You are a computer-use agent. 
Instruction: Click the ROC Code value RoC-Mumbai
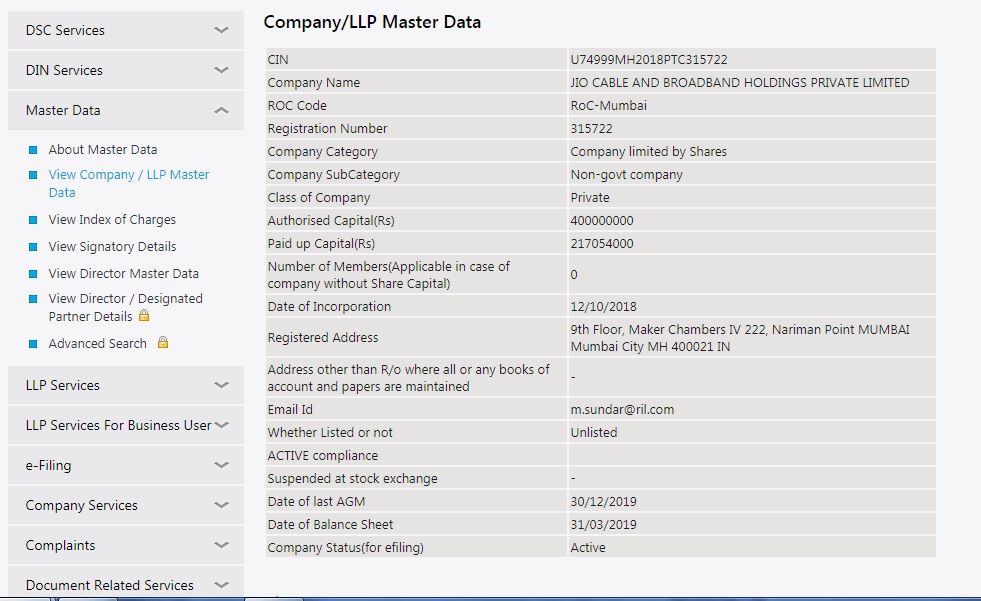[608, 105]
